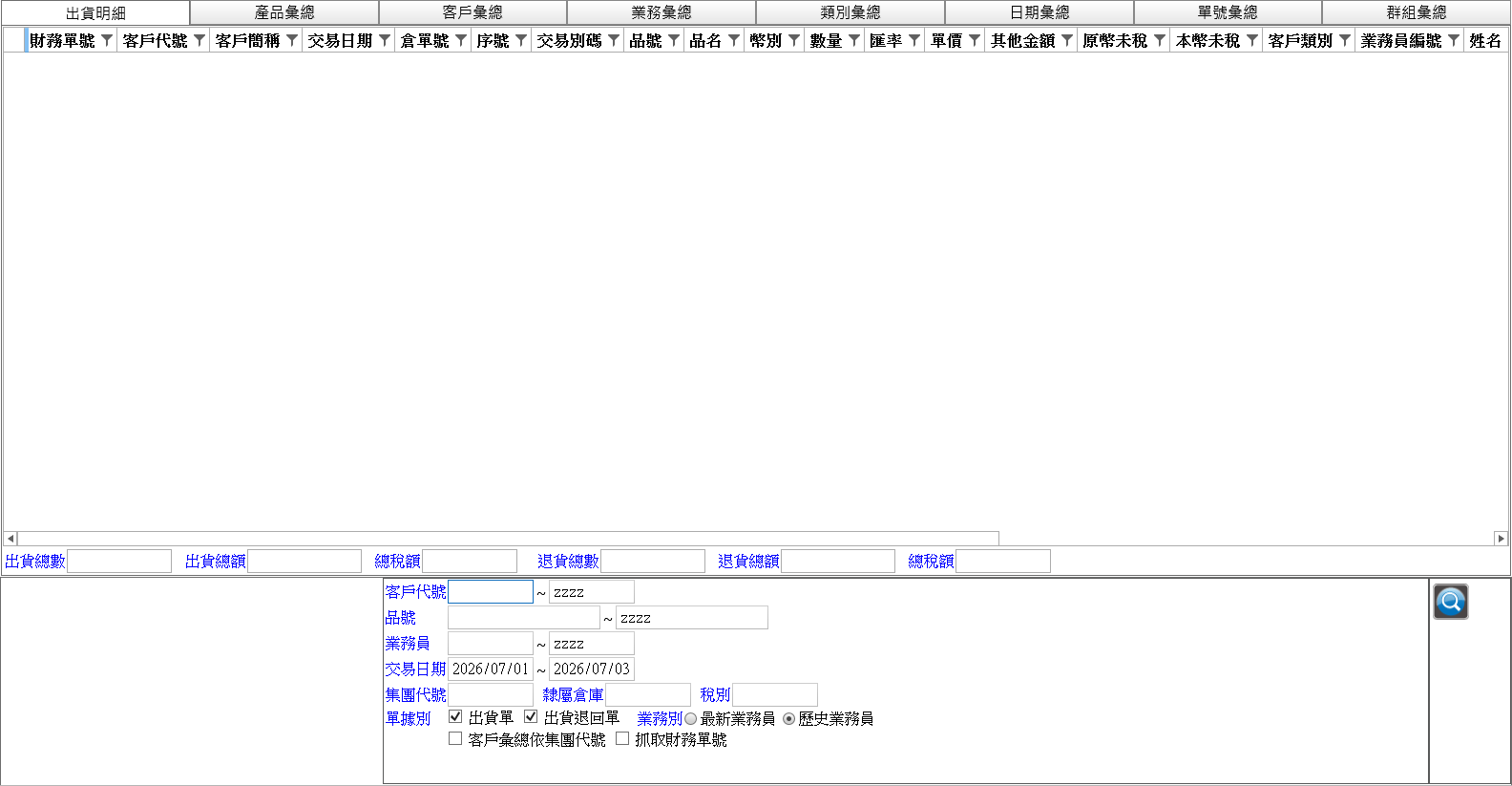Focus the 品號 start input field
The height and width of the screenshot is (786, 1512).
(524, 618)
